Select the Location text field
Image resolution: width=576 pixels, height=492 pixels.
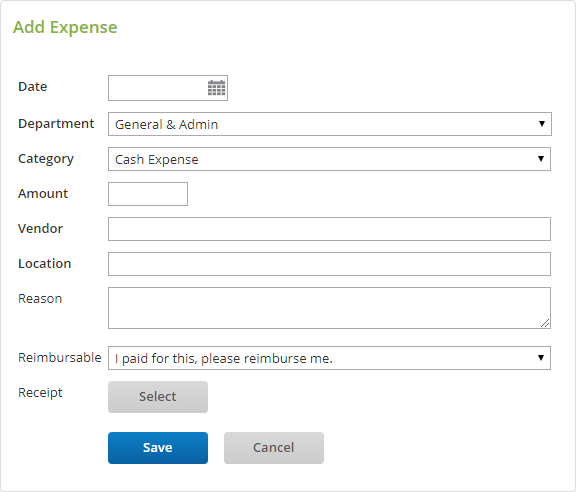(x=329, y=264)
